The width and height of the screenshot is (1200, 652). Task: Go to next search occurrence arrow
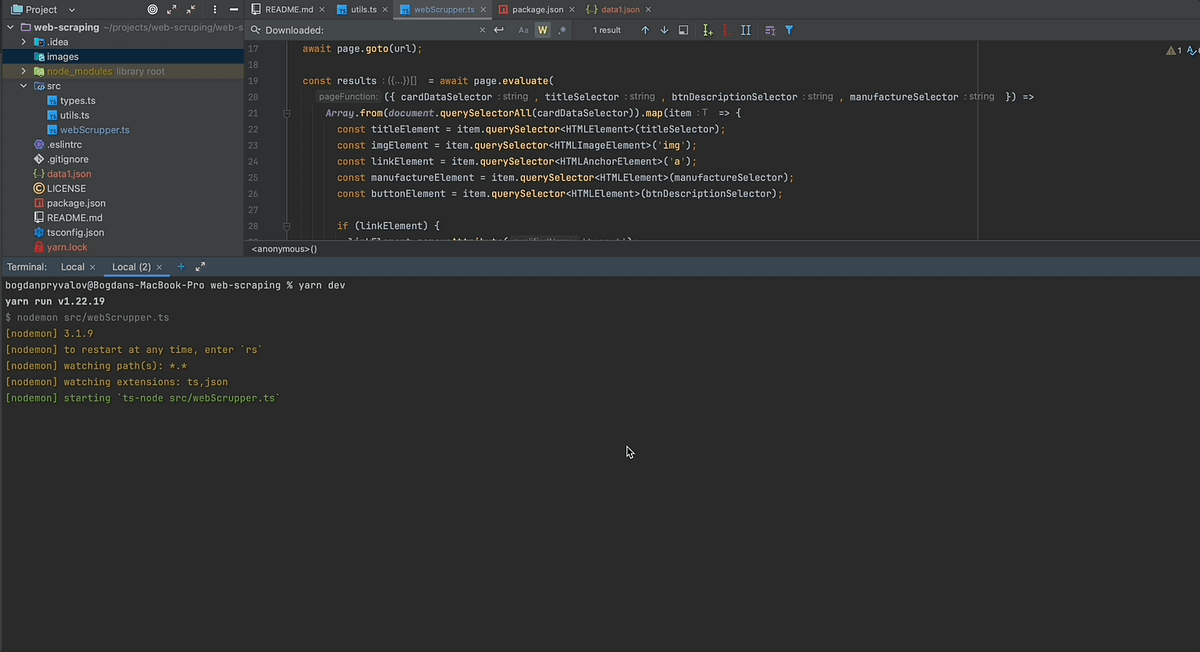[664, 30]
